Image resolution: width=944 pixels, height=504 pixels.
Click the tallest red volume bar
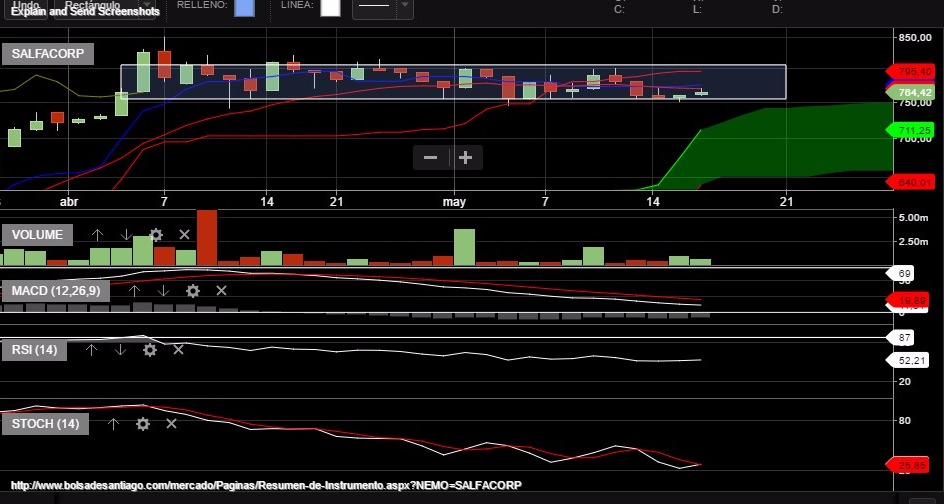207,238
